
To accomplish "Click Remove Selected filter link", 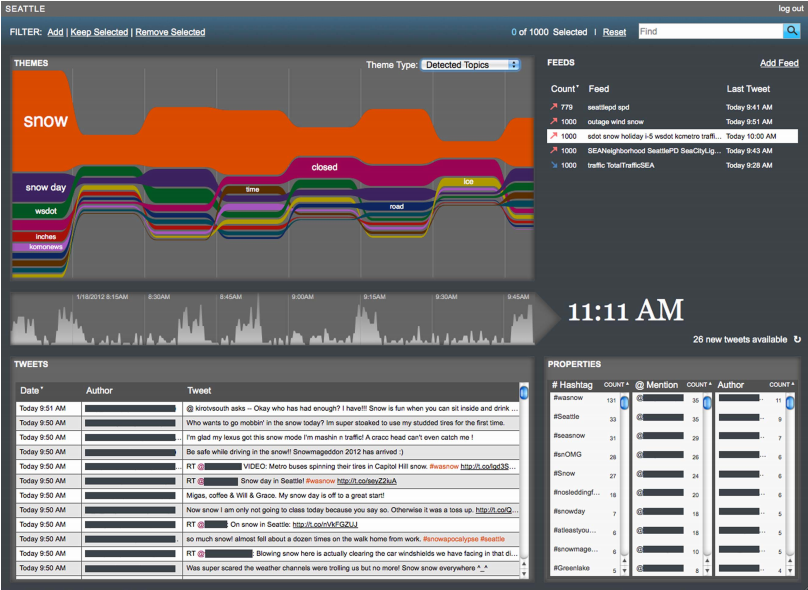I will 170,32.
